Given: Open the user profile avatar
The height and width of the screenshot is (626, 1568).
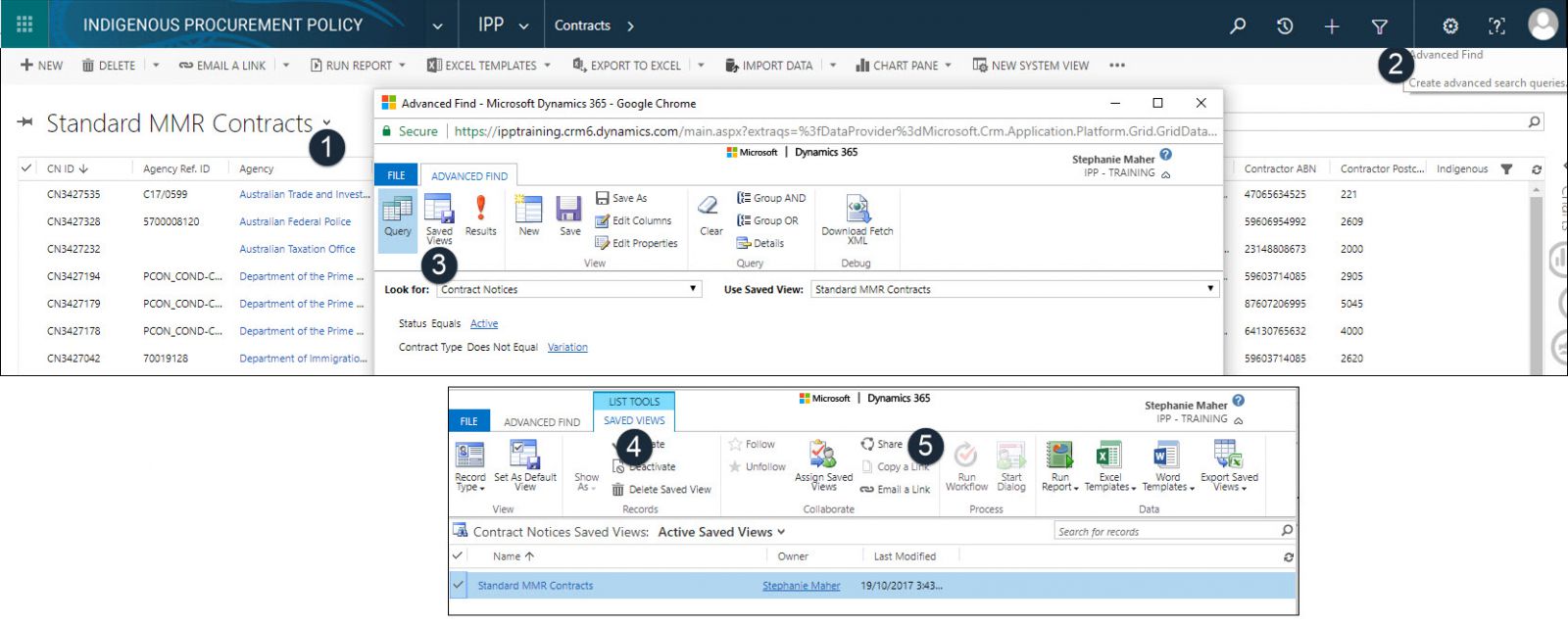Looking at the screenshot, I should 1543,24.
